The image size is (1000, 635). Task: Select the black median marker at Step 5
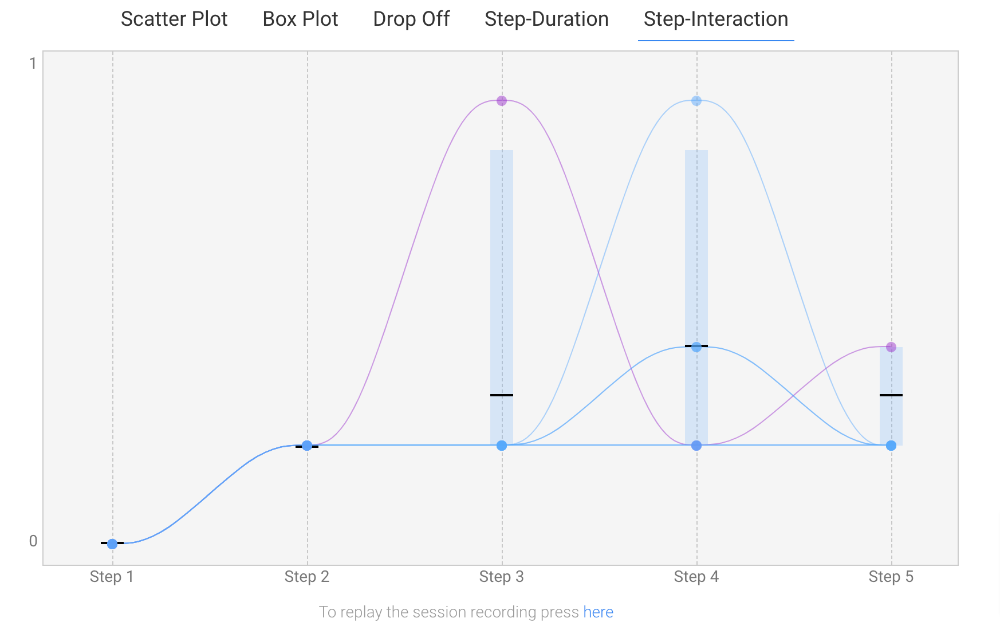pos(891,395)
